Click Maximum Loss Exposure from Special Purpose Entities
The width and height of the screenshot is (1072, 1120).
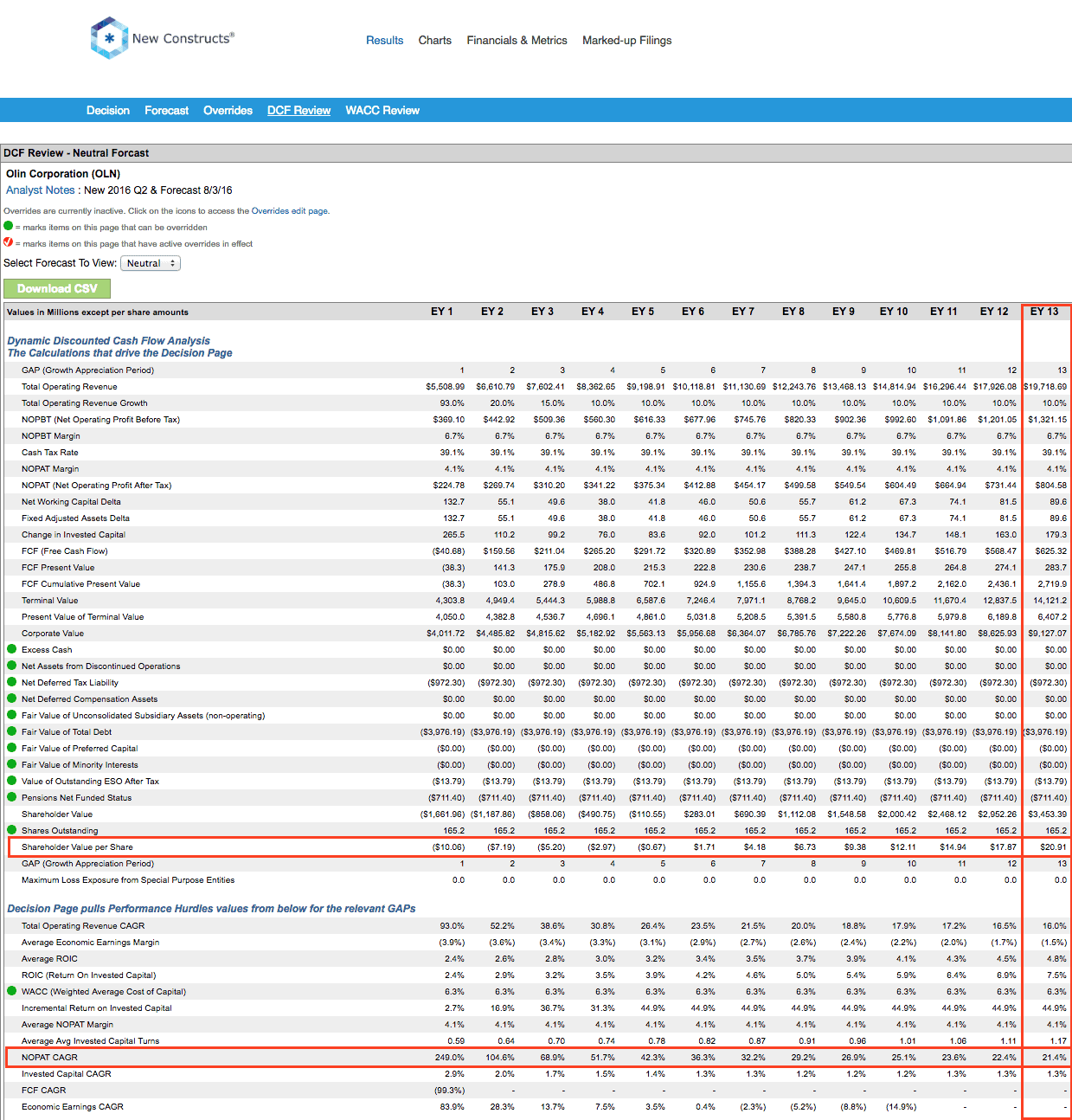pos(128,880)
